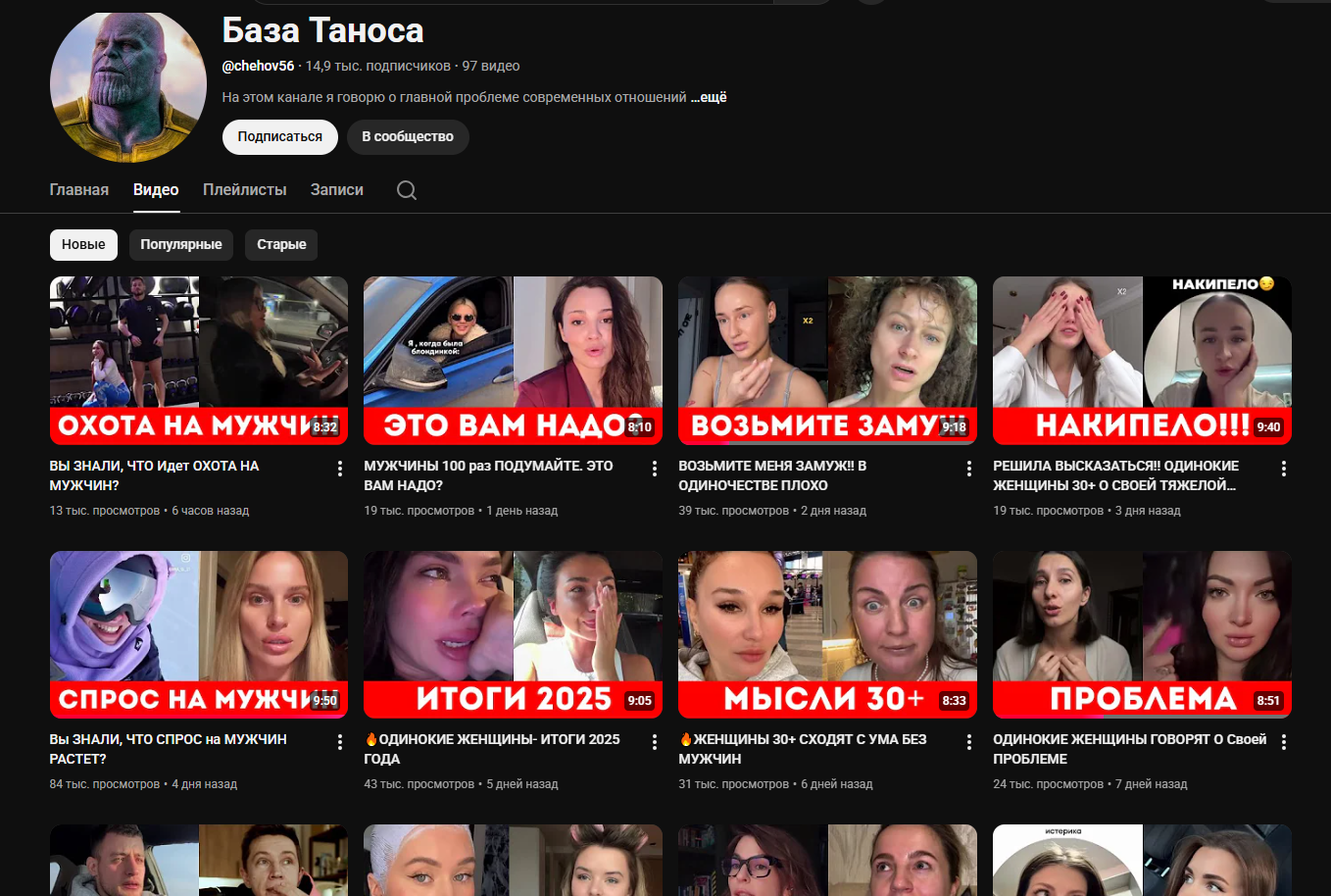The width and height of the screenshot is (1331, 896).
Task: Play the 'ВОЗЬМИТЕ ЗАМУЖ' thumbnail
Action: pos(827,361)
